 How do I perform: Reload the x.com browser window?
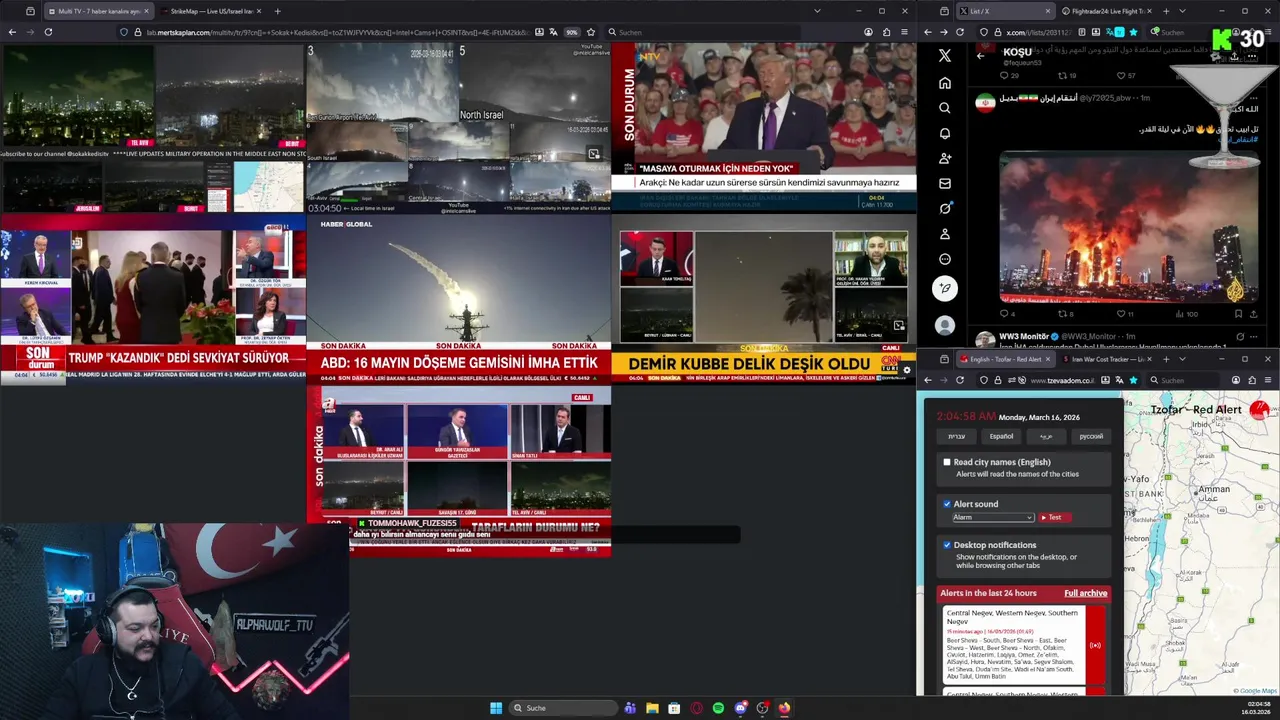click(x=960, y=32)
